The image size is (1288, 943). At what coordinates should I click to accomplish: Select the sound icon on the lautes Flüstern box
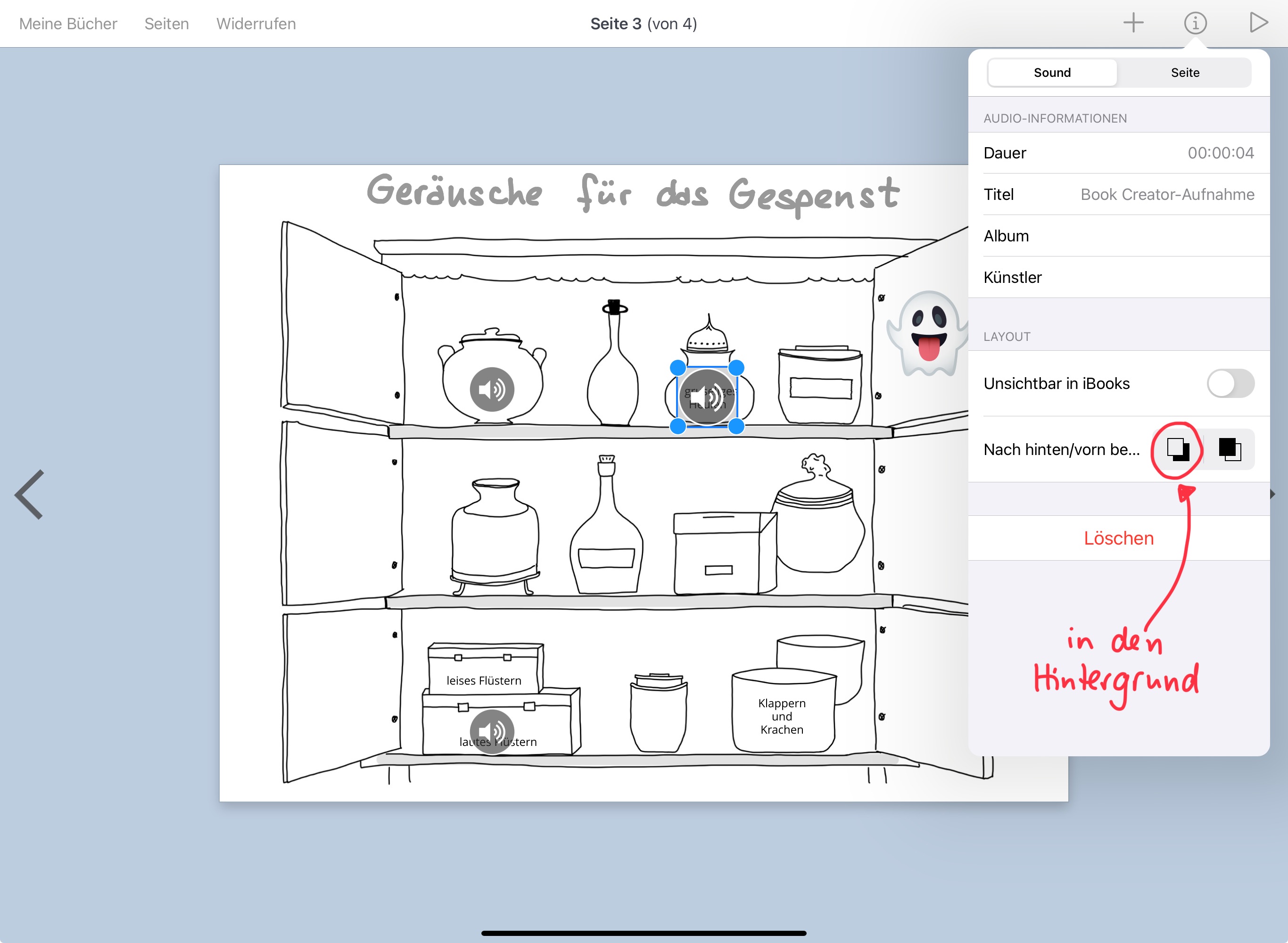pyautogui.click(x=491, y=731)
